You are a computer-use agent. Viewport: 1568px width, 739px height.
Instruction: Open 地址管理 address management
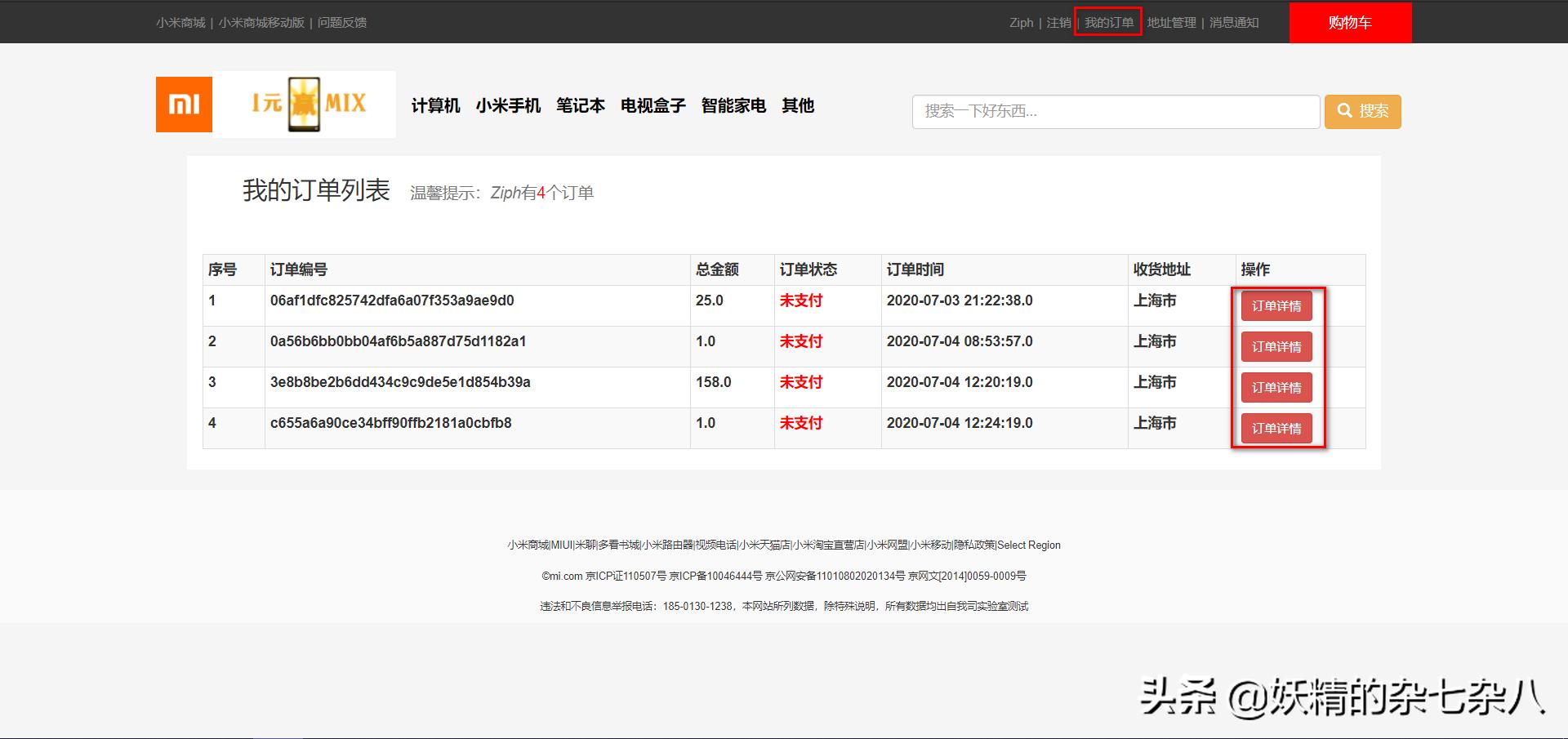(1171, 22)
